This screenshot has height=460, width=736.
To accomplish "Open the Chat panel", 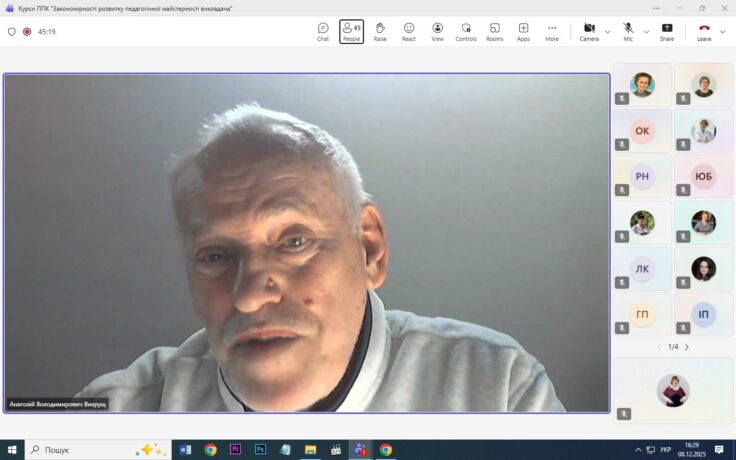I will click(x=323, y=31).
